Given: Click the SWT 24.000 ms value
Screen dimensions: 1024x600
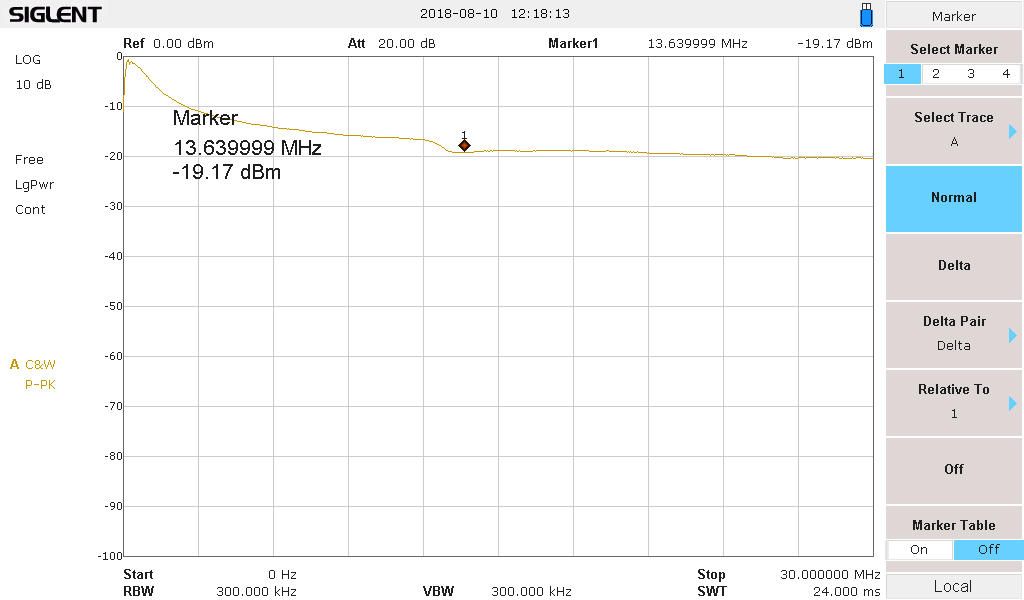Looking at the screenshot, I should 846,592.
